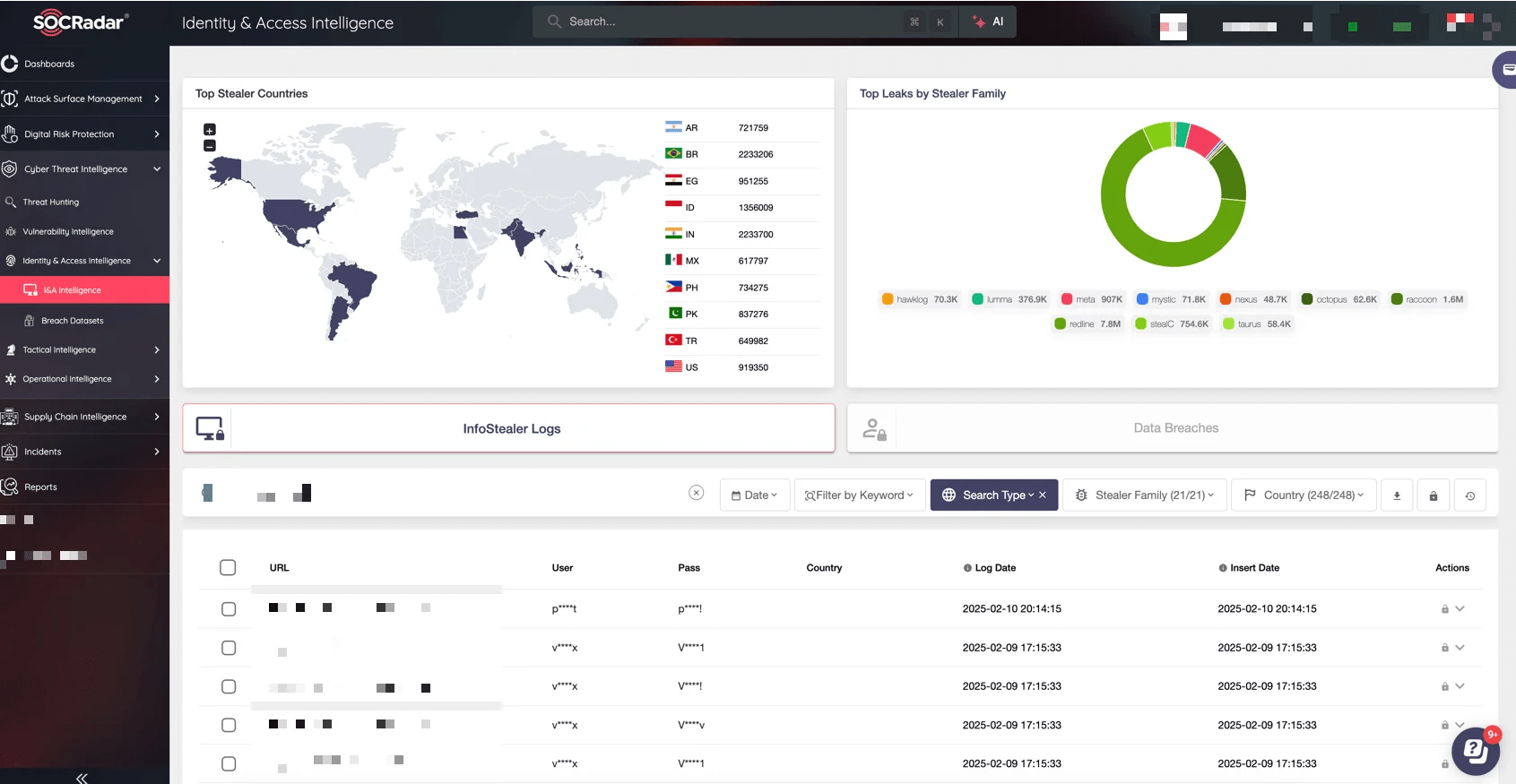Click the lock icon in the p****t row

point(1445,609)
